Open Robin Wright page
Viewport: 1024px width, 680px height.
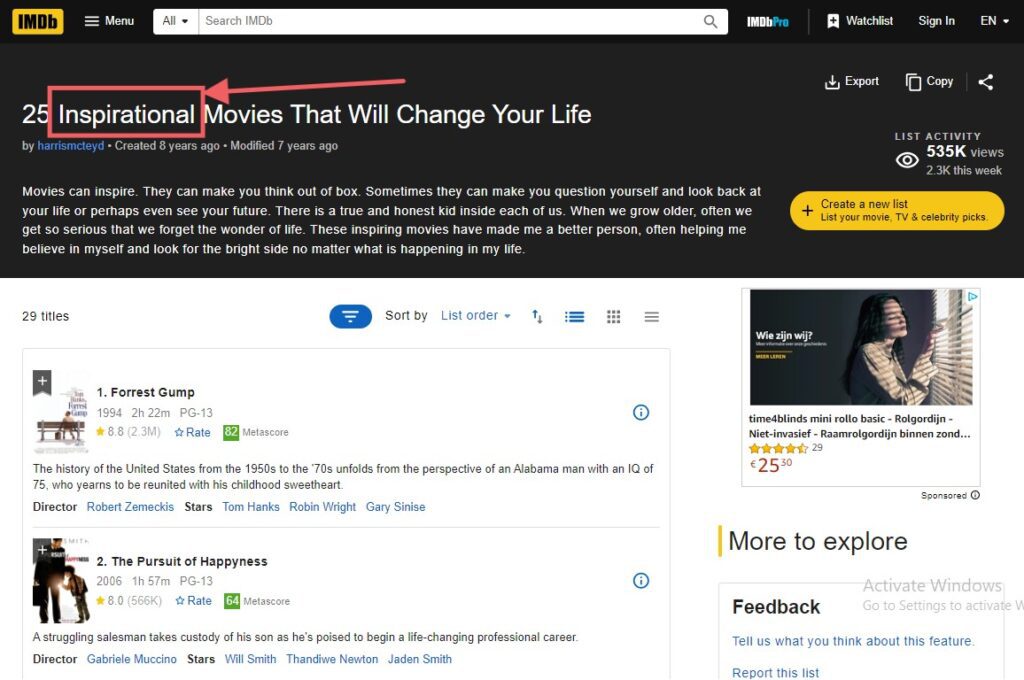click(323, 507)
